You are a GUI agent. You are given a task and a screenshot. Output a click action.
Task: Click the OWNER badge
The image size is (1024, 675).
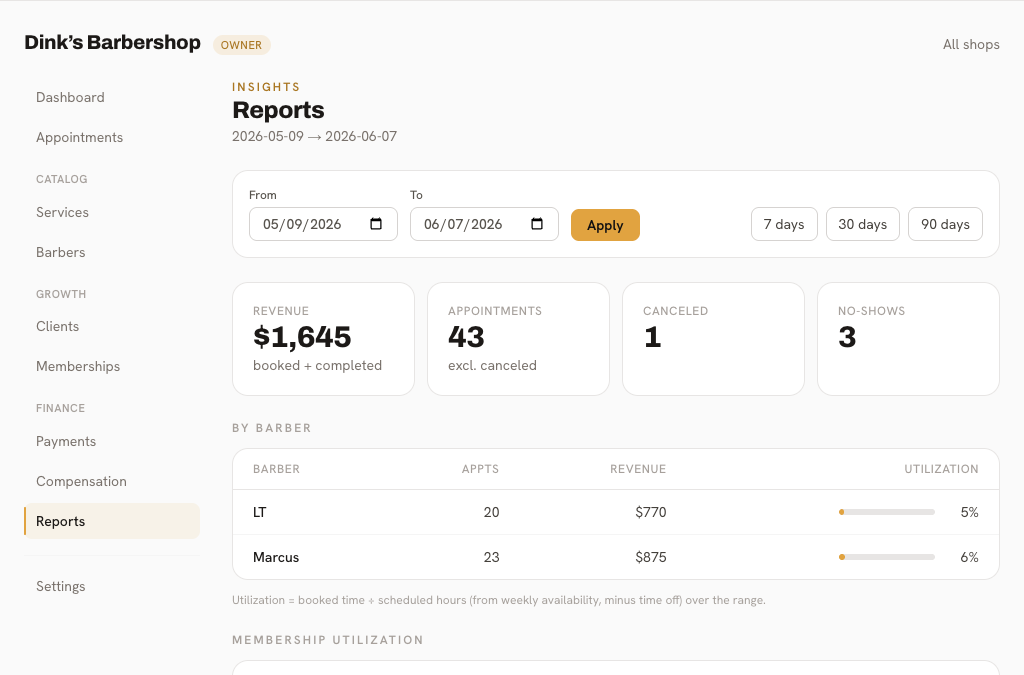pyautogui.click(x=241, y=45)
